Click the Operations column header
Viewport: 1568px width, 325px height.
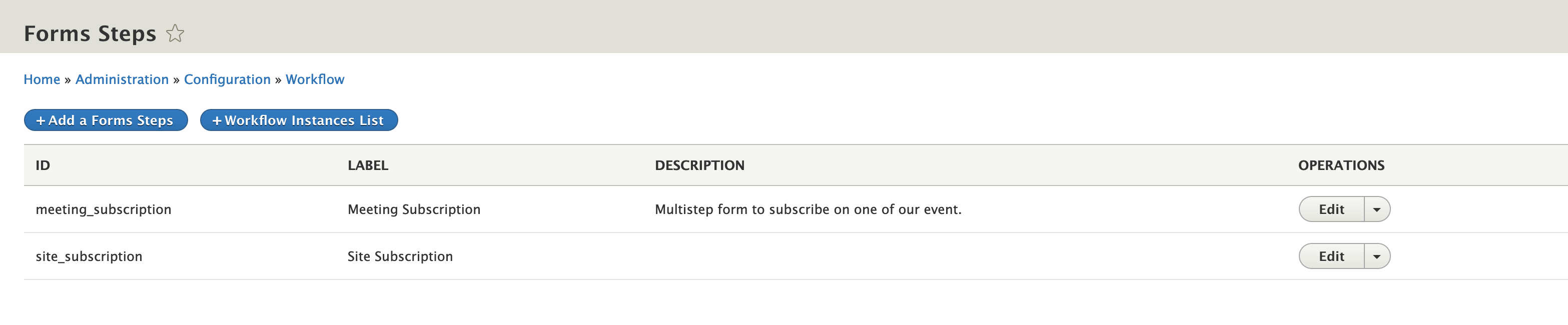1341,165
